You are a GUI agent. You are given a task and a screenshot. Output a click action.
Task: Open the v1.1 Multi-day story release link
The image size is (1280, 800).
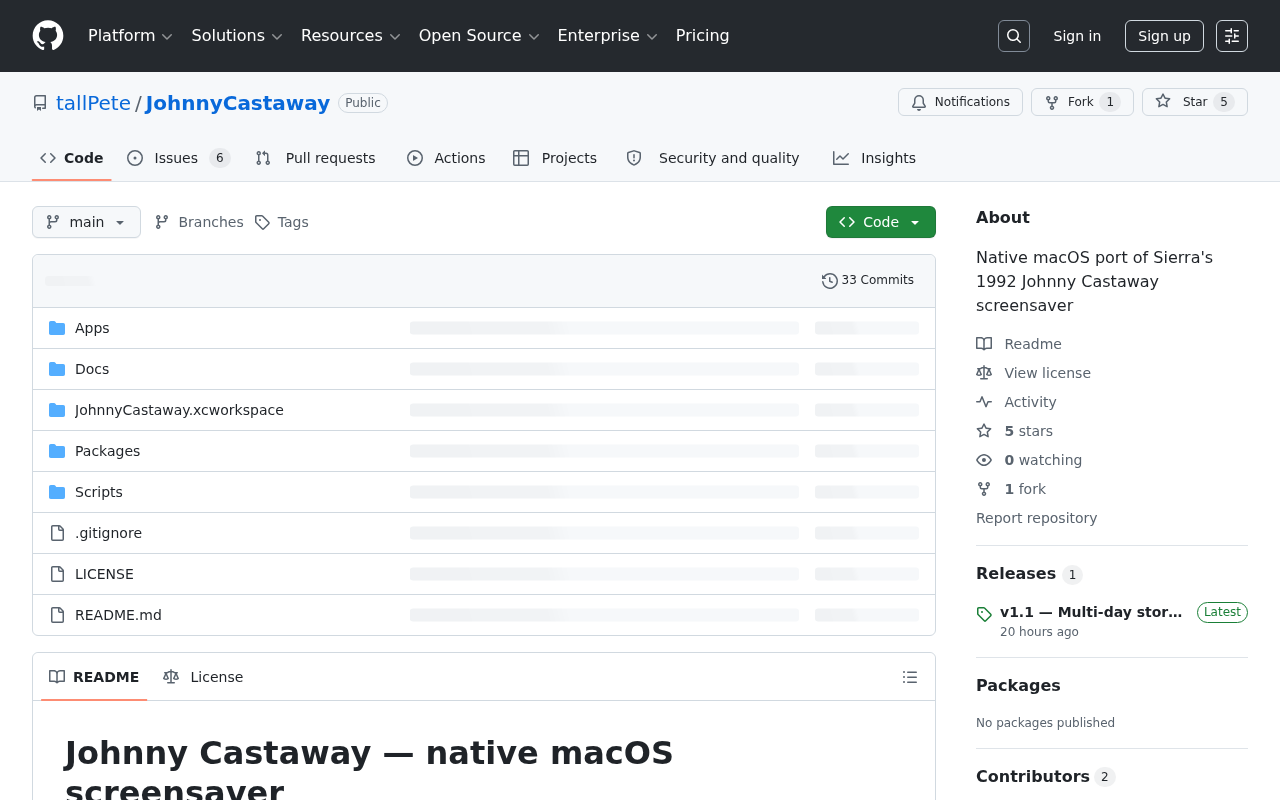pyautogui.click(x=1091, y=612)
